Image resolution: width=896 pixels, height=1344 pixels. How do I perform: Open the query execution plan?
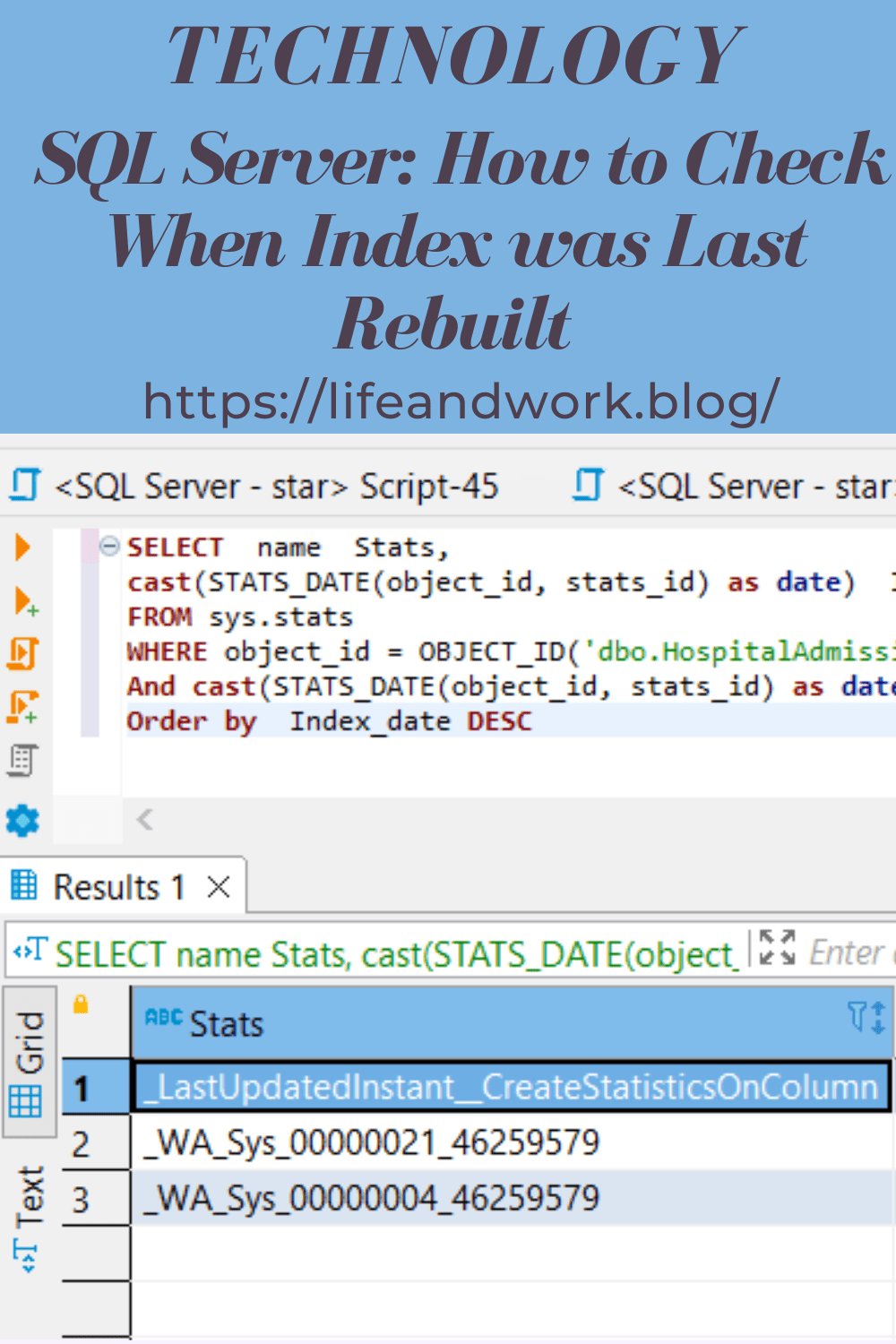[x=23, y=761]
